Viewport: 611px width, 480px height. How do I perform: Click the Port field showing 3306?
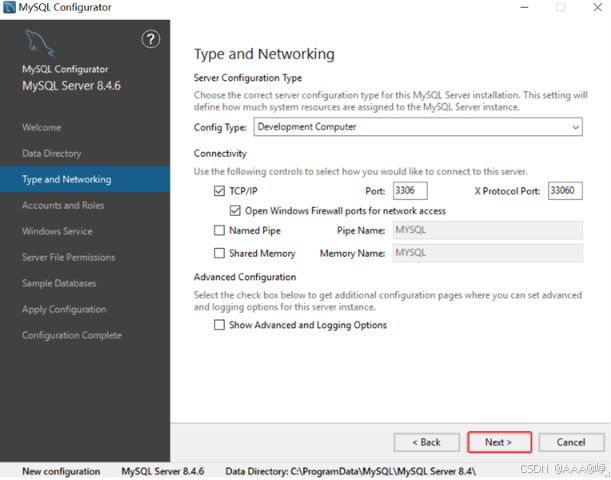(x=410, y=191)
